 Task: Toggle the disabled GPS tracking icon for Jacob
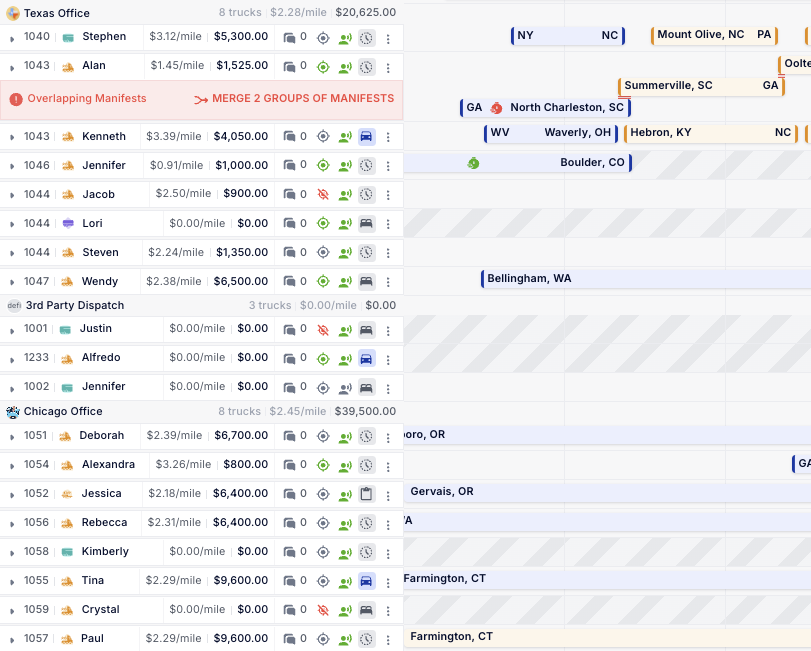[x=323, y=195]
